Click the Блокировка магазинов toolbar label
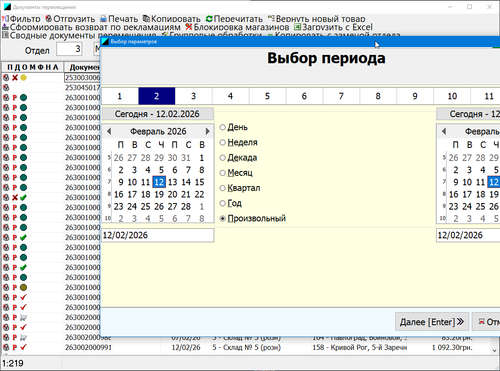500x371 pixels. [241, 27]
